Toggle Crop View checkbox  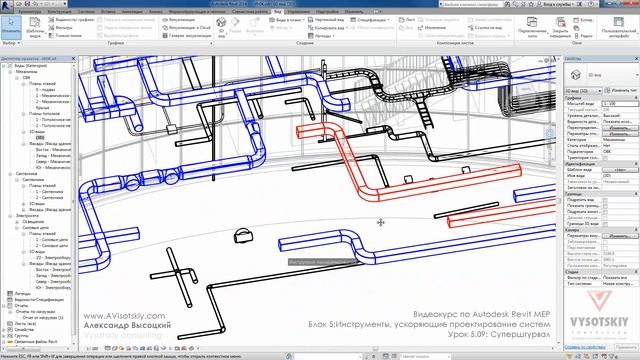(605, 200)
